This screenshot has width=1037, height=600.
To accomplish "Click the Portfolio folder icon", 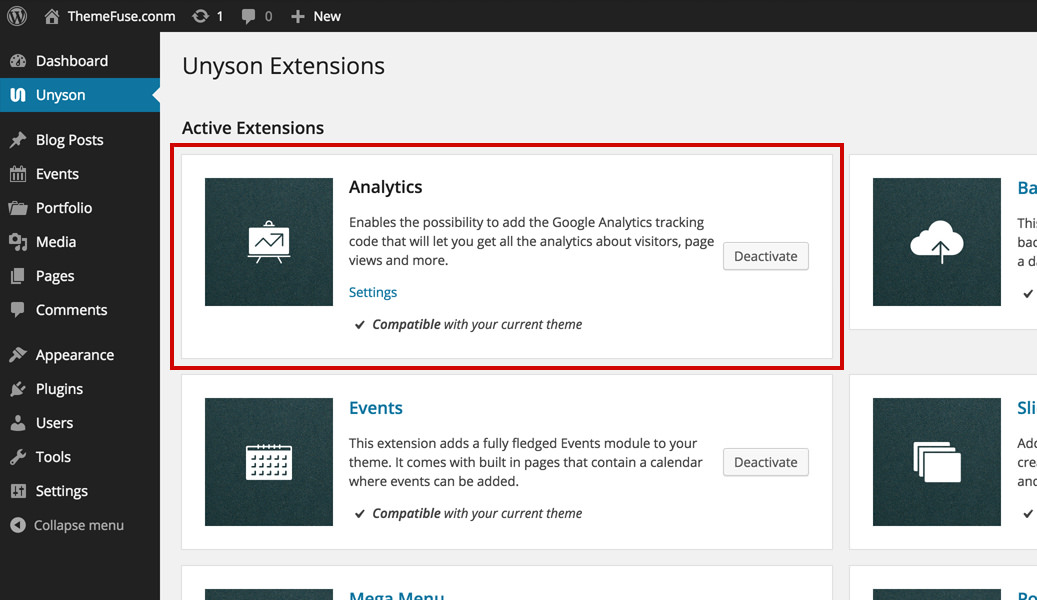I will (x=18, y=208).
